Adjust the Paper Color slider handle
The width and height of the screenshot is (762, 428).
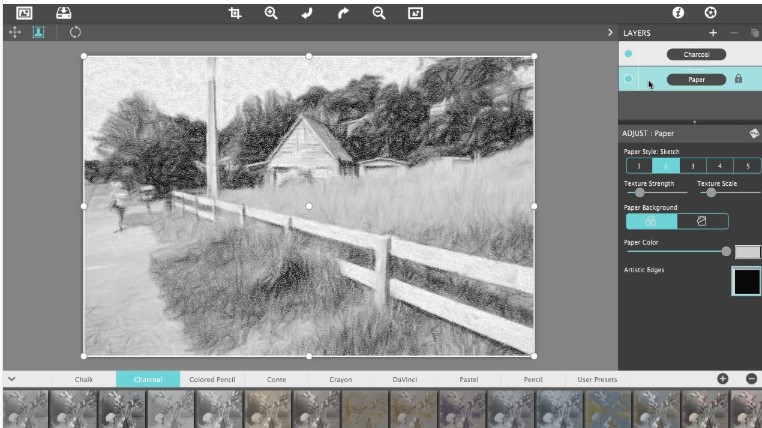pos(726,251)
